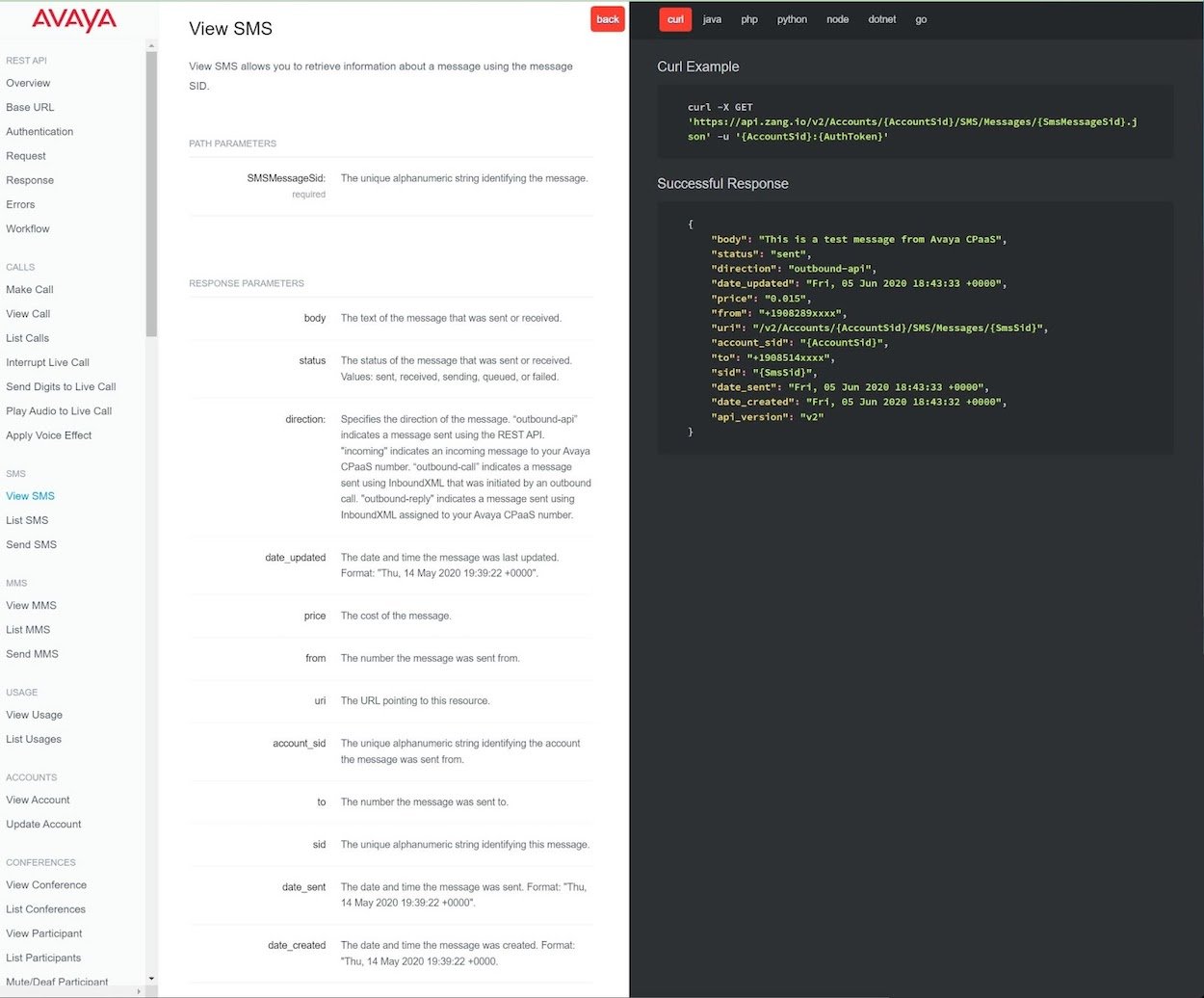Go to Play Audio to Live Call
Image resolution: width=1204 pixels, height=998 pixels.
[59, 410]
